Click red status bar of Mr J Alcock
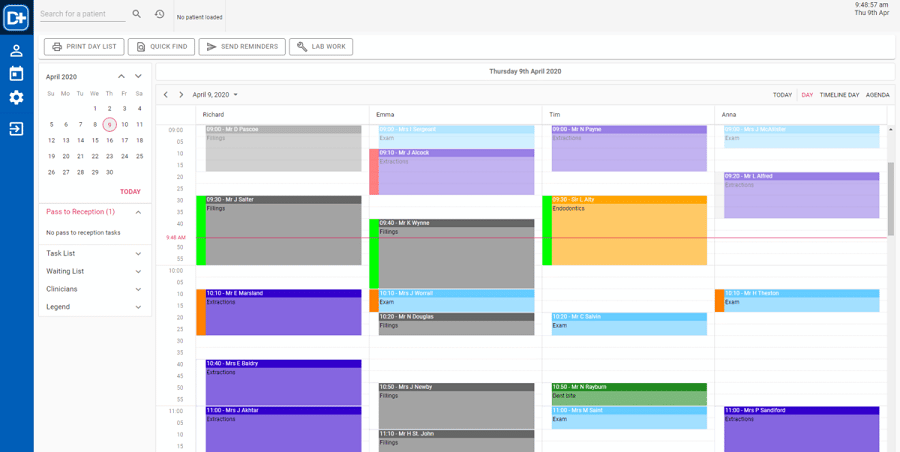 pos(374,172)
